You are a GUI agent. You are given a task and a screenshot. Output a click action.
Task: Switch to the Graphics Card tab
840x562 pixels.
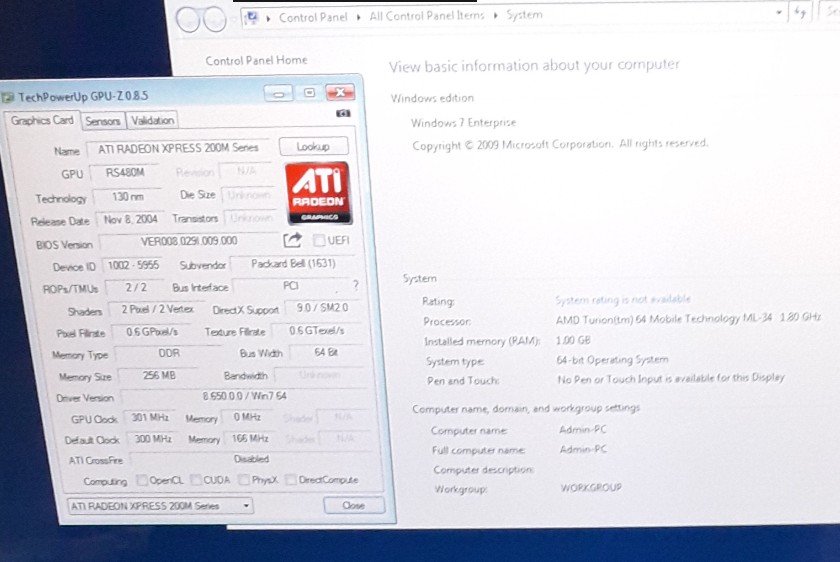42,121
